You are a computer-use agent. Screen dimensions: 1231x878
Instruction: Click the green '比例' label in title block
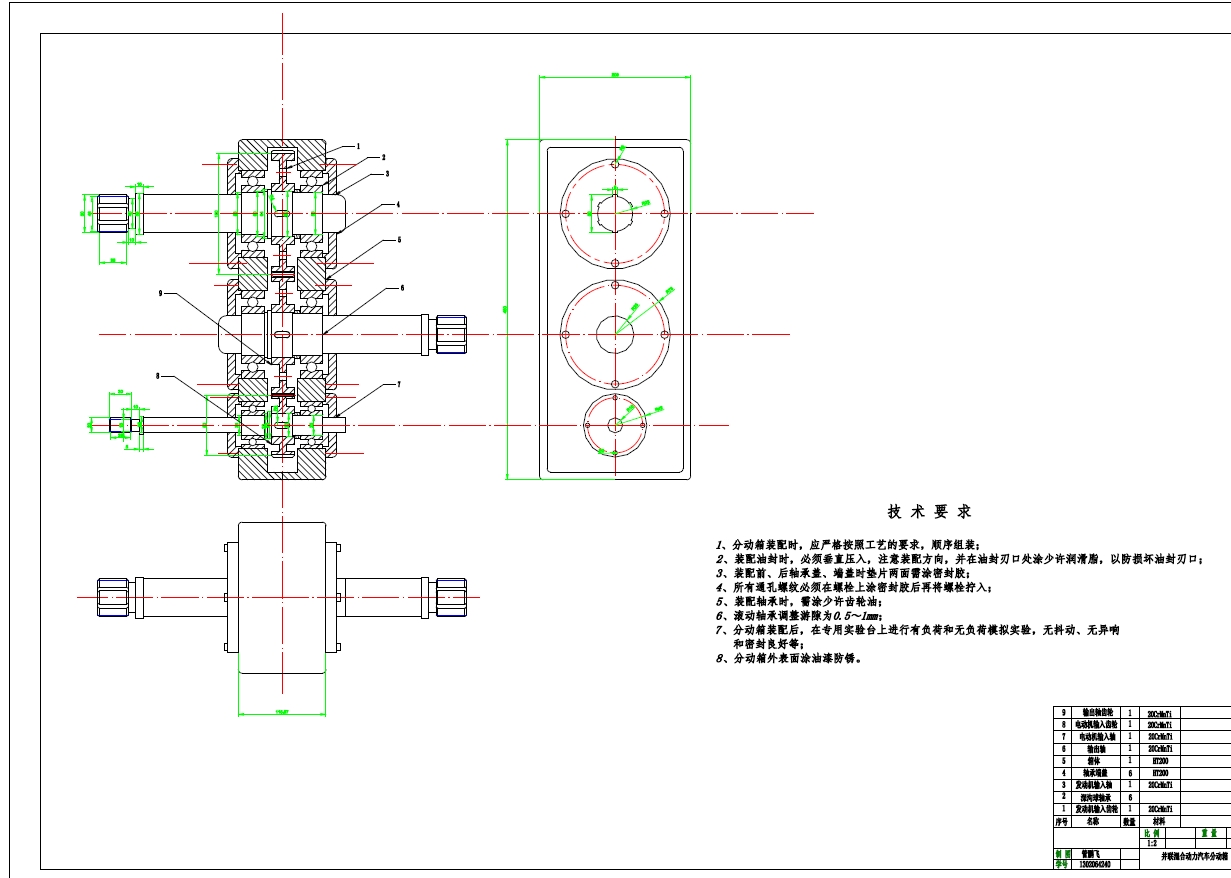[x=1152, y=833]
